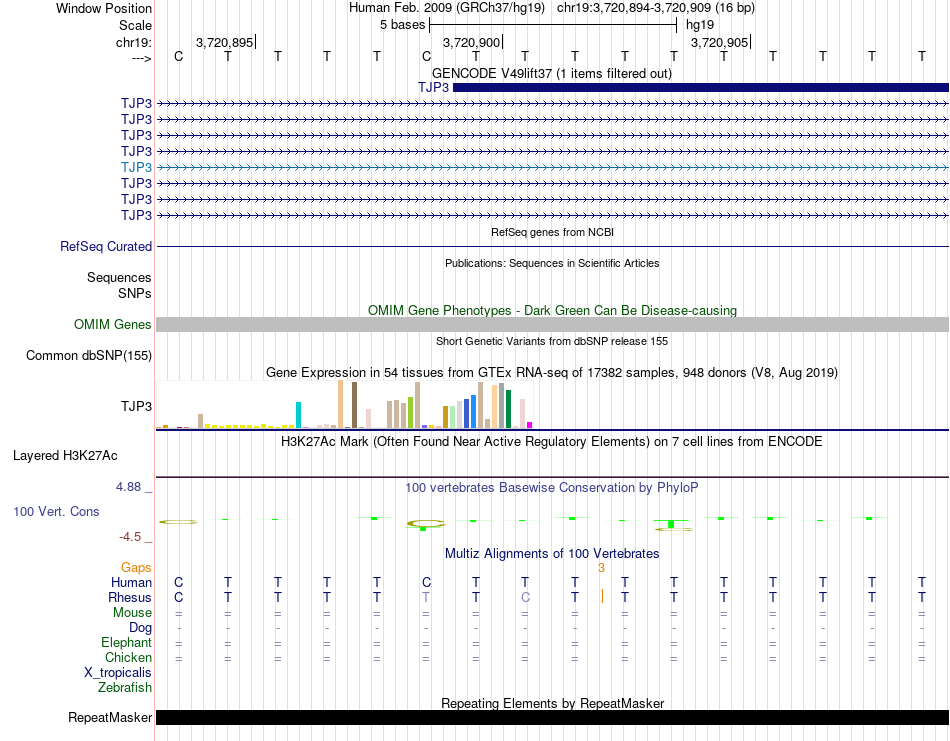This screenshot has width=950, height=741.
Task: Open GENCODE V49lift37 track title
Action: point(552,73)
